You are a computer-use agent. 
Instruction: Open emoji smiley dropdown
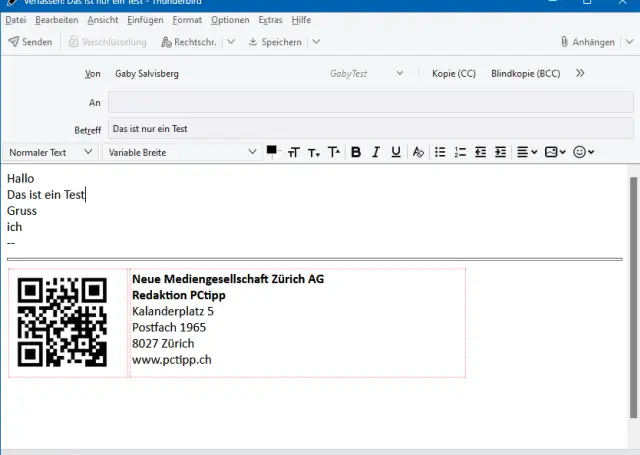point(584,152)
